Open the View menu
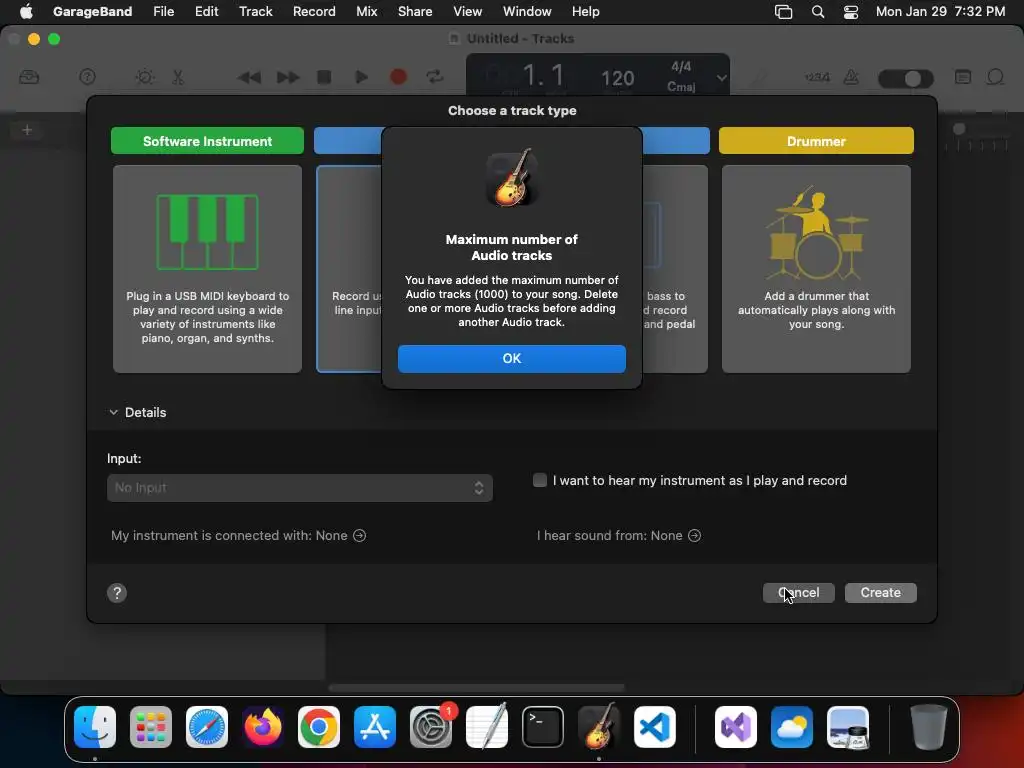The image size is (1024, 768). (468, 11)
